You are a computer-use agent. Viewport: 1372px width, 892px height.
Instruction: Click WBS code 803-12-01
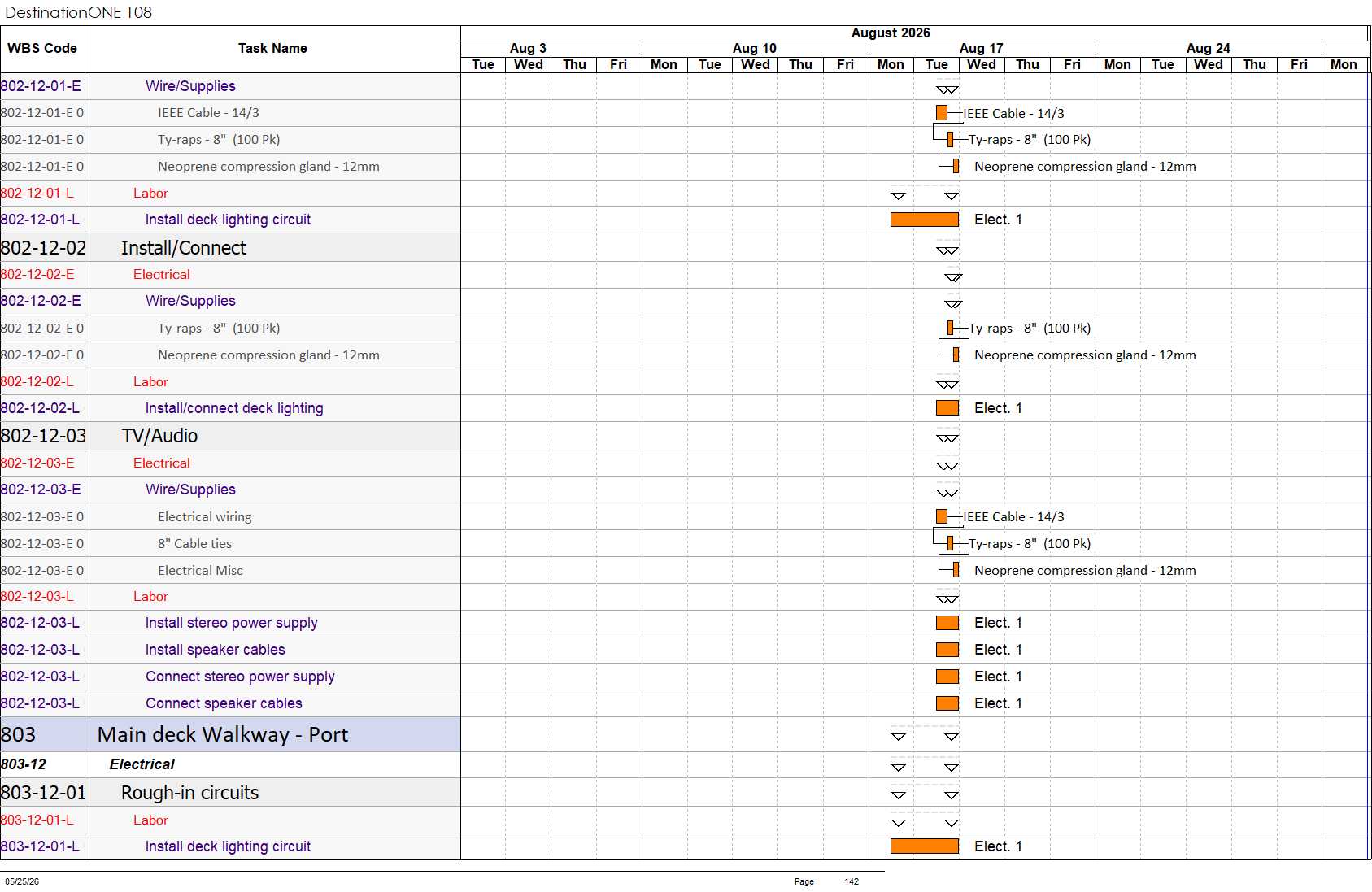pyautogui.click(x=43, y=793)
